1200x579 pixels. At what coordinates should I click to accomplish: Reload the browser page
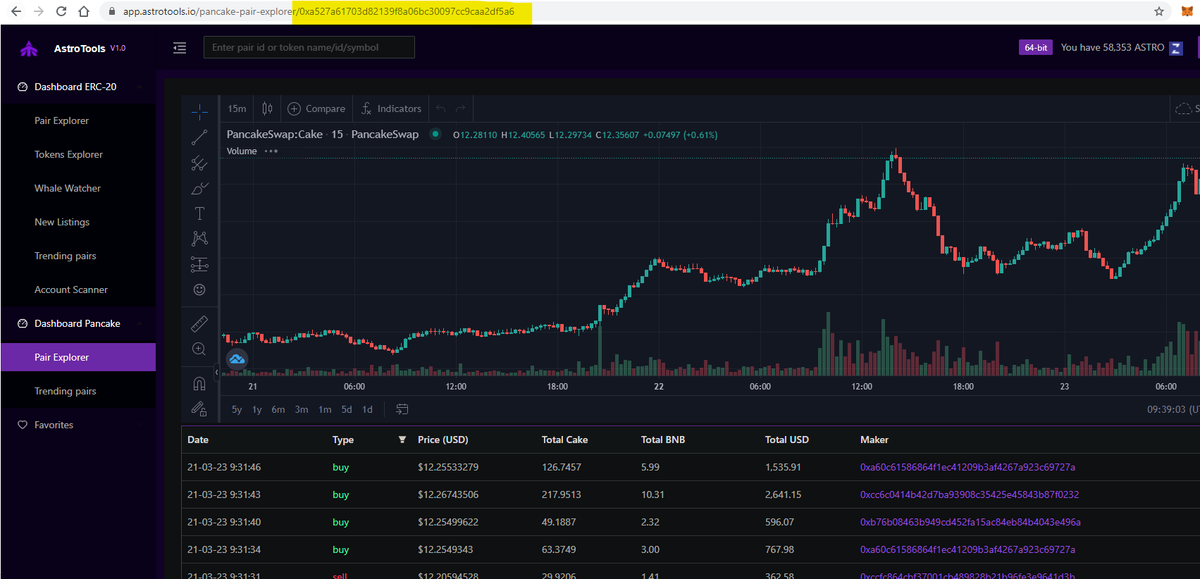click(x=62, y=11)
